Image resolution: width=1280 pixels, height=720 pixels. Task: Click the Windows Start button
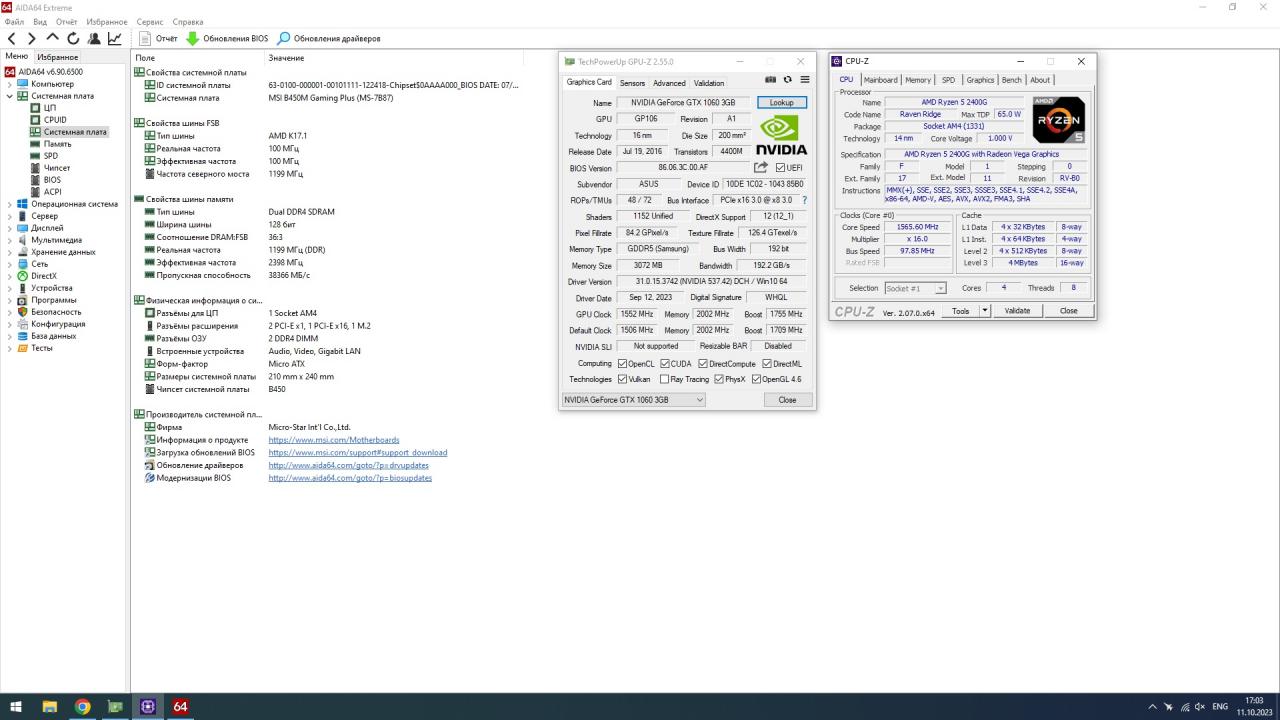pyautogui.click(x=16, y=706)
